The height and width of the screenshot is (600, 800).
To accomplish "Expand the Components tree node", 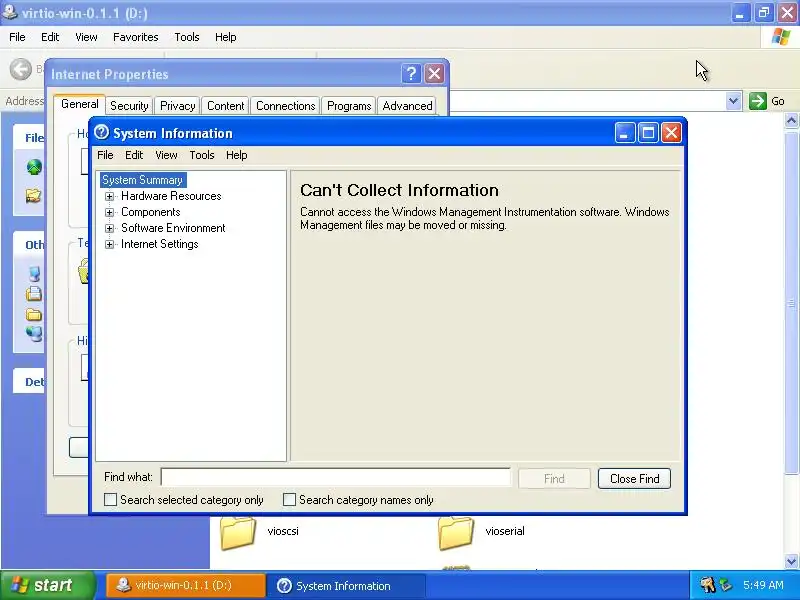I will (109, 212).
